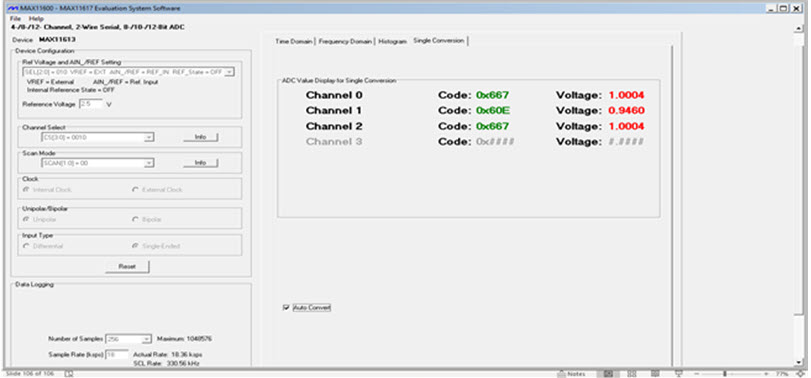Click the Reference Voltage input field

point(91,104)
